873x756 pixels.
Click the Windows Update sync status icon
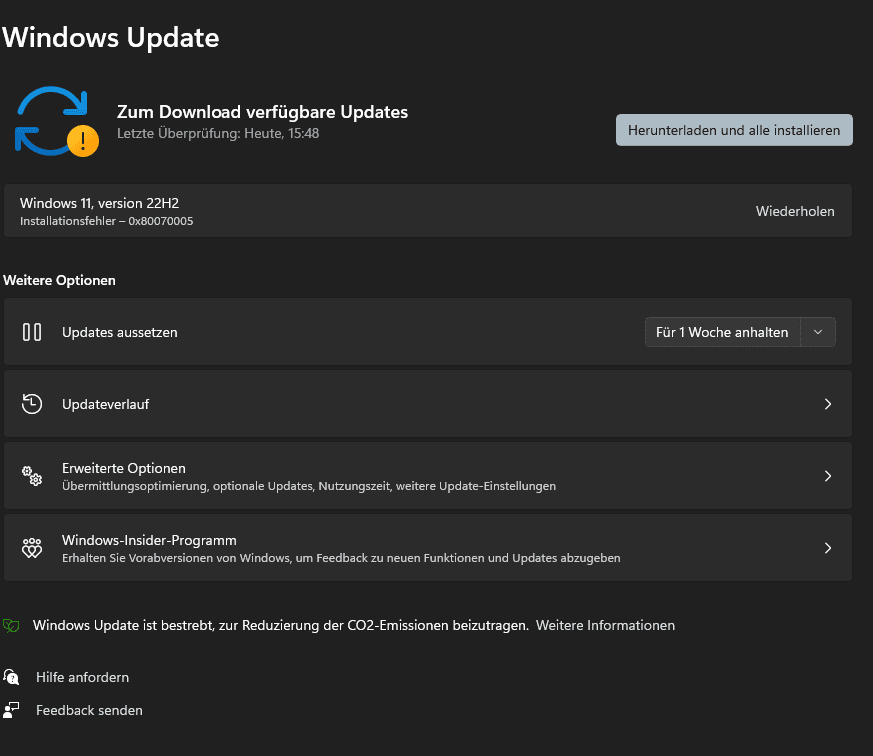pyautogui.click(x=56, y=121)
